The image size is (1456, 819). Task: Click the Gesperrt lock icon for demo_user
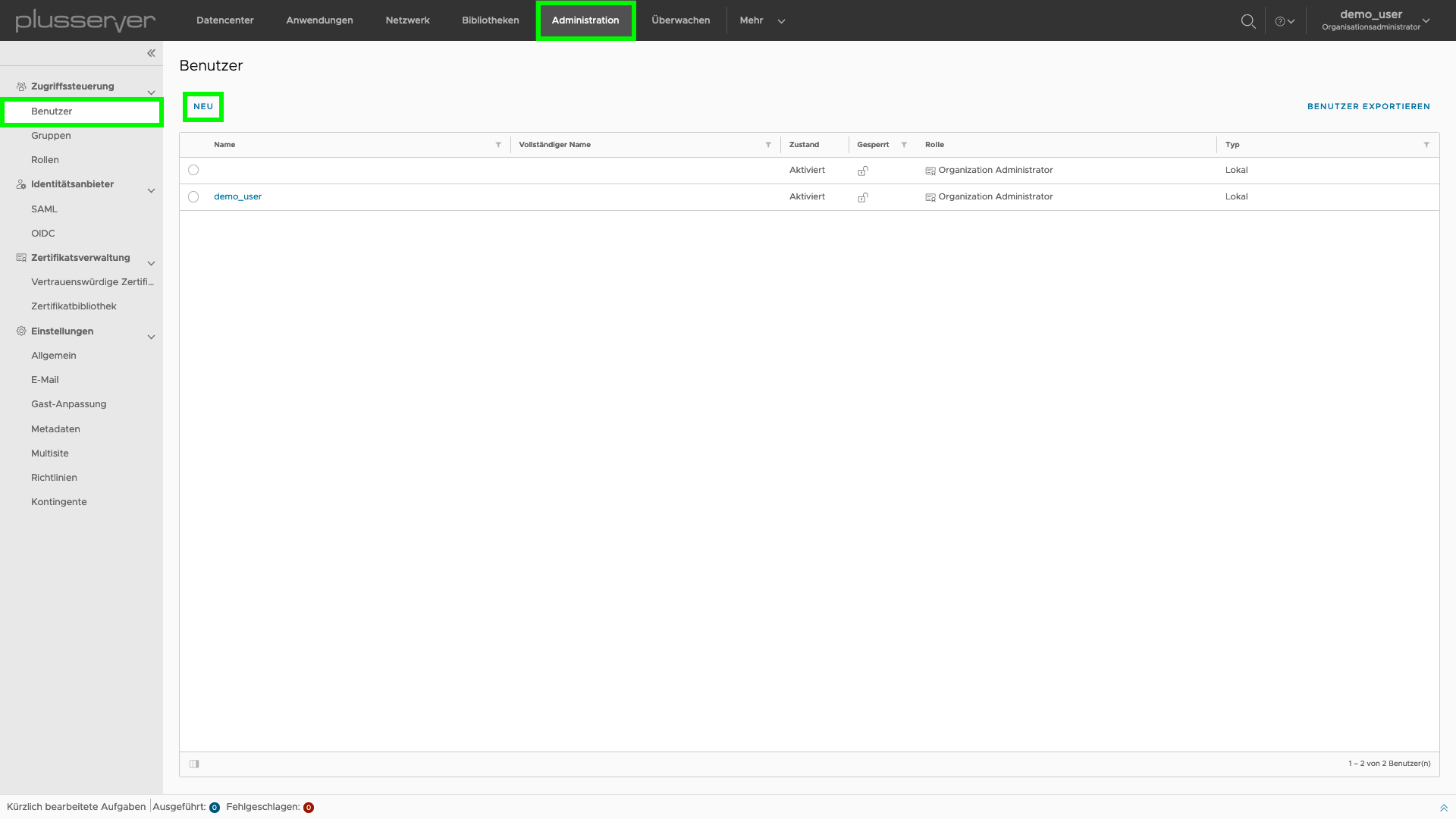click(863, 196)
